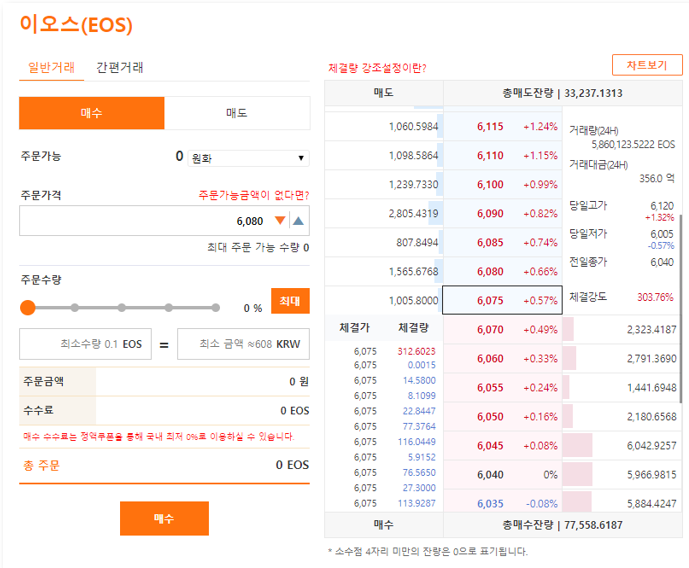689x568 pixels.
Task: Click bid quantity 6,042.9257
Action: 652,445
